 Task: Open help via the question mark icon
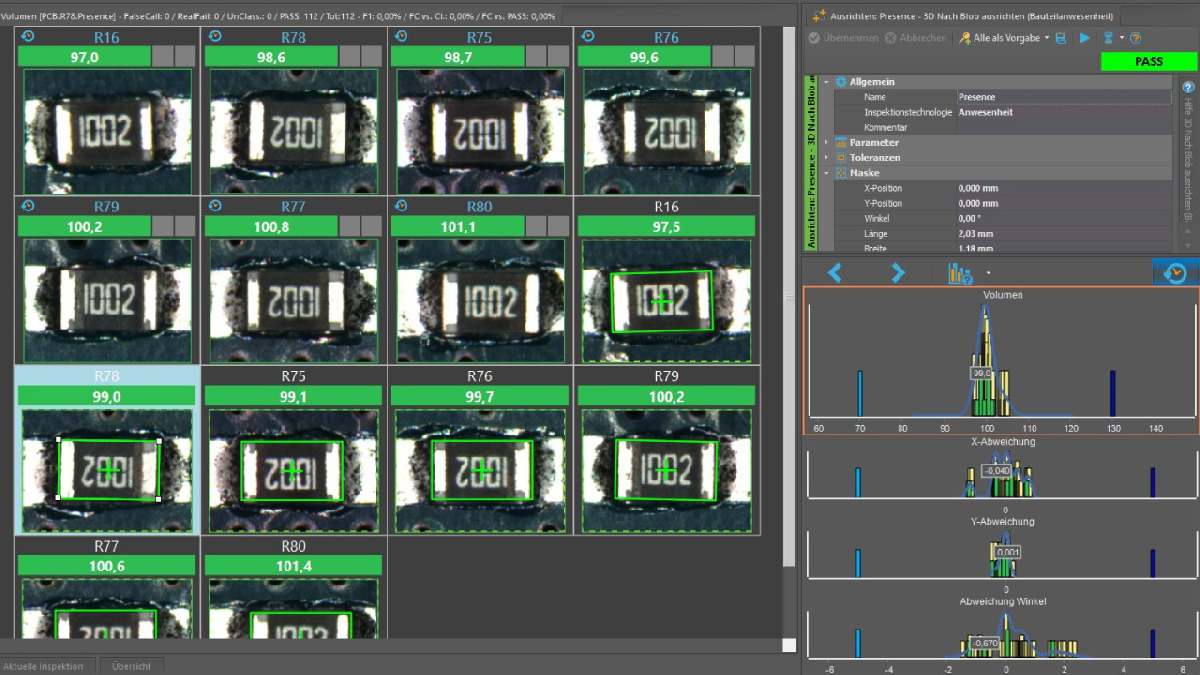tap(1136, 38)
